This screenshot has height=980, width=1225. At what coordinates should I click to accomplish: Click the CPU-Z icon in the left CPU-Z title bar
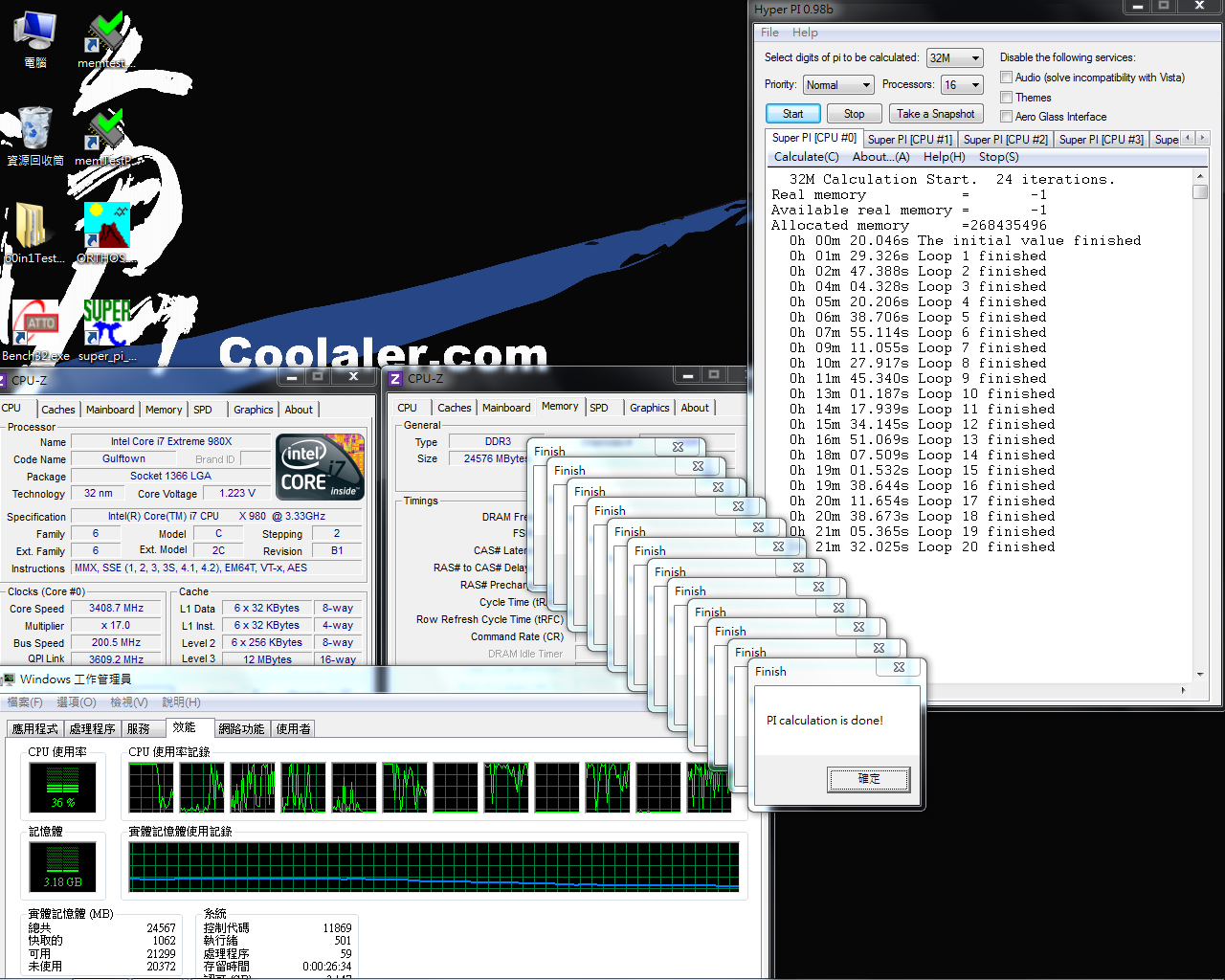coord(3,380)
